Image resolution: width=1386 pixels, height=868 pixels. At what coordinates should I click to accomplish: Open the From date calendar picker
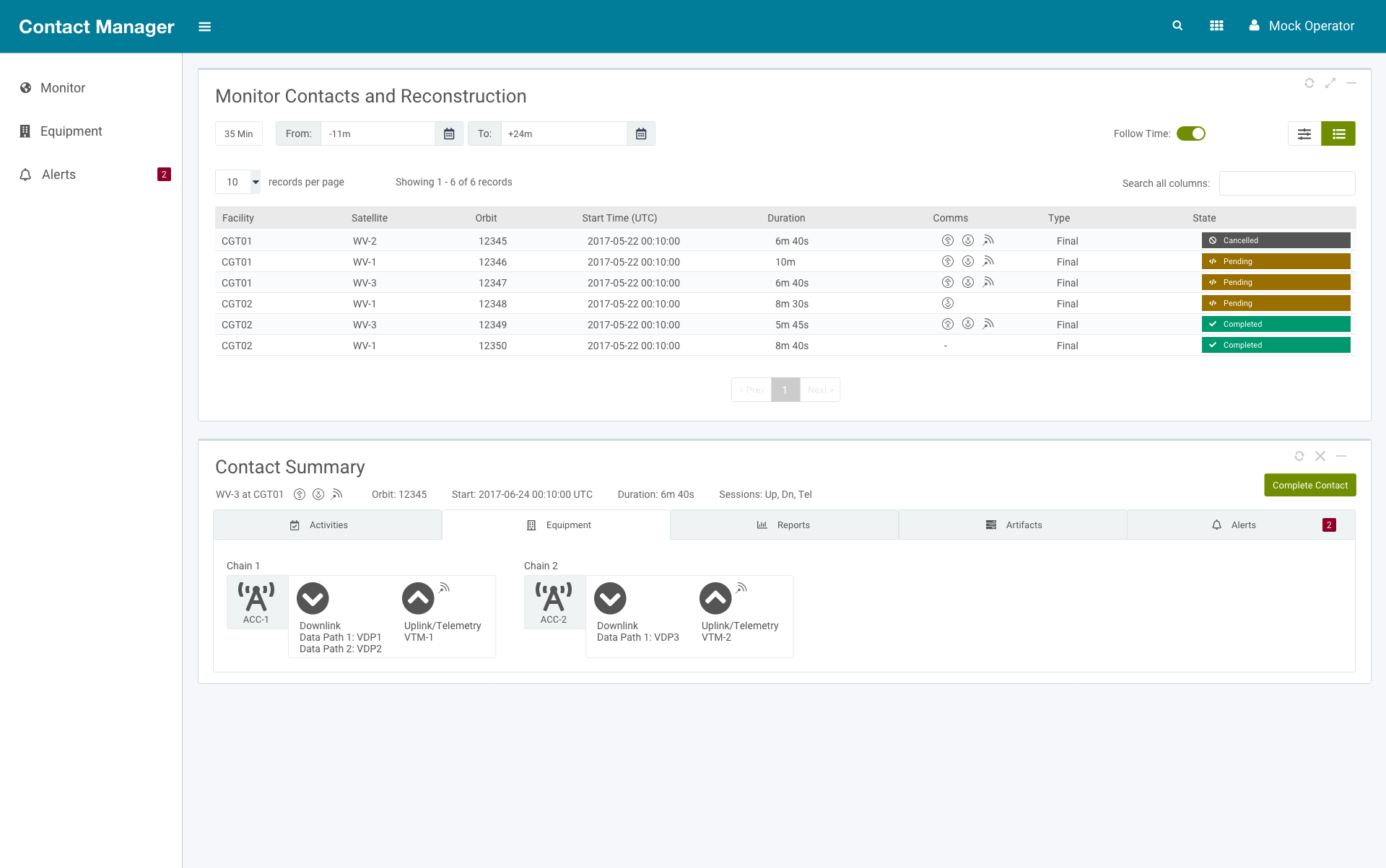coord(449,133)
